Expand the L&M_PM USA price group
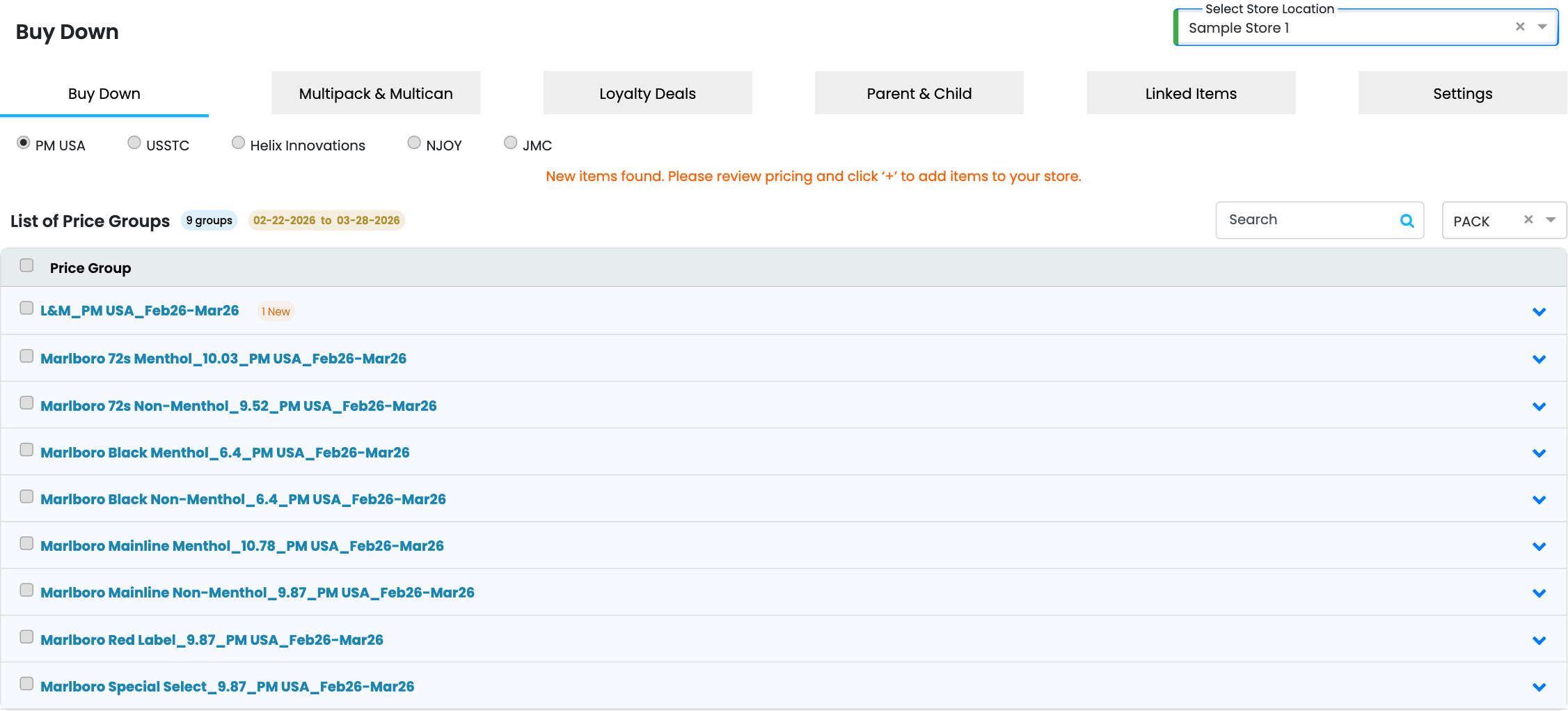This screenshot has height=711, width=1568. pyautogui.click(x=1539, y=312)
